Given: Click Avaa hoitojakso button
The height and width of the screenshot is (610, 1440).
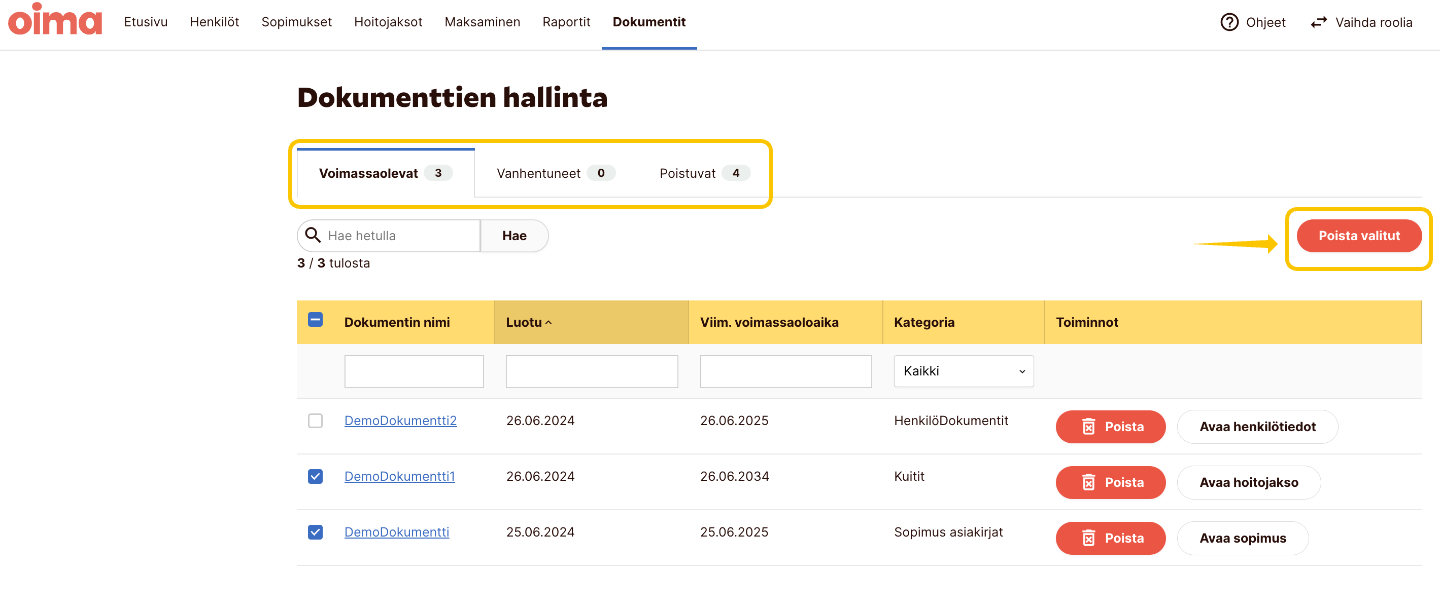Looking at the screenshot, I should [1249, 483].
